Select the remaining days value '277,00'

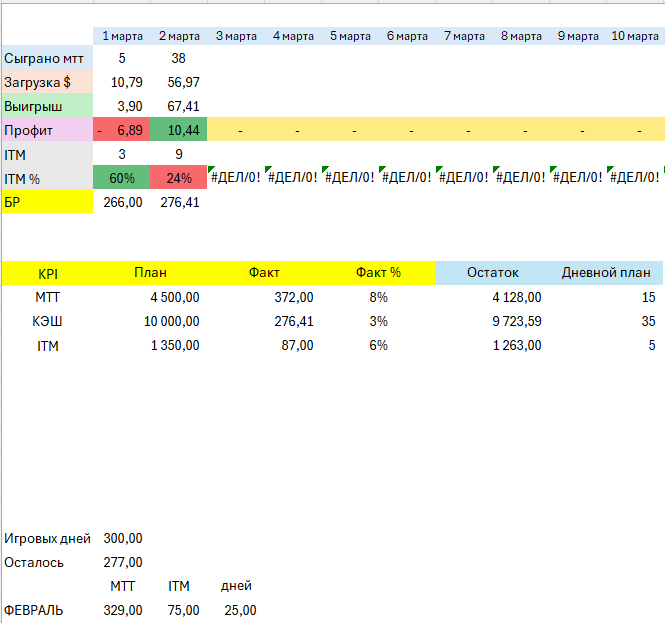coord(122,563)
